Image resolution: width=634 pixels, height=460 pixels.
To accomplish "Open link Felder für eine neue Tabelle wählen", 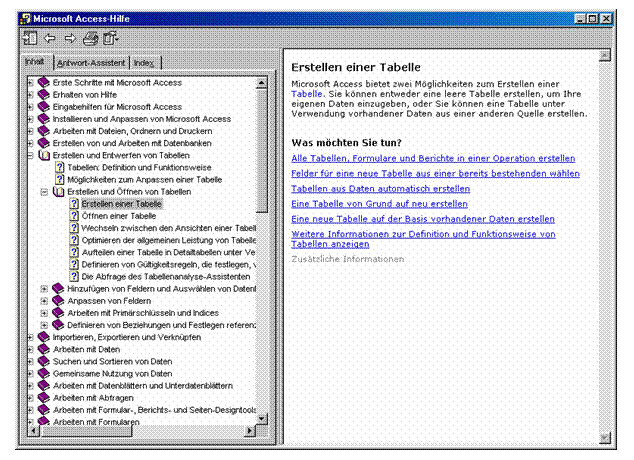I will (x=435, y=173).
